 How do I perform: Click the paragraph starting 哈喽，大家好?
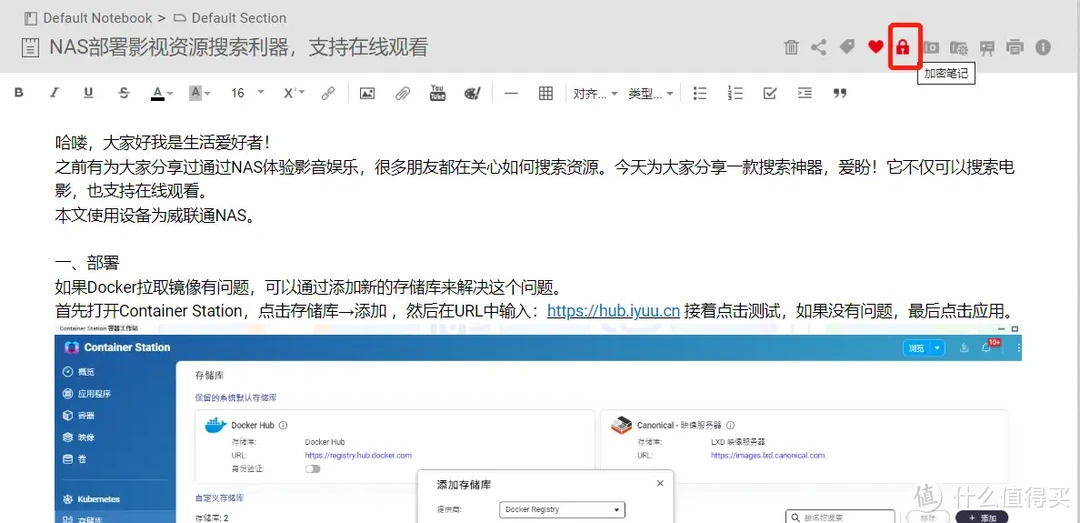click(x=163, y=143)
